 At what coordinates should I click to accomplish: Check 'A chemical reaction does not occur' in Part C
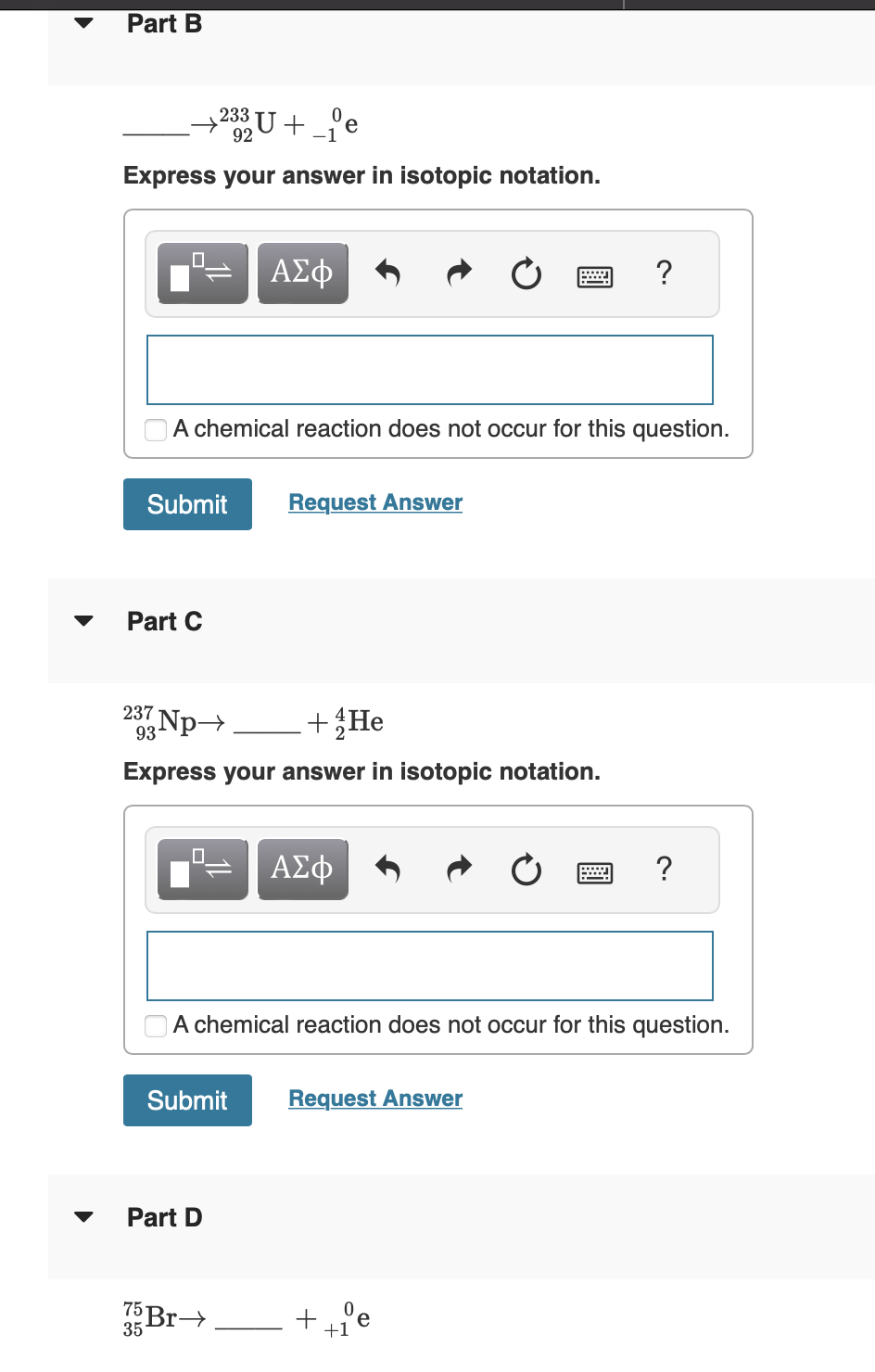155,1025
